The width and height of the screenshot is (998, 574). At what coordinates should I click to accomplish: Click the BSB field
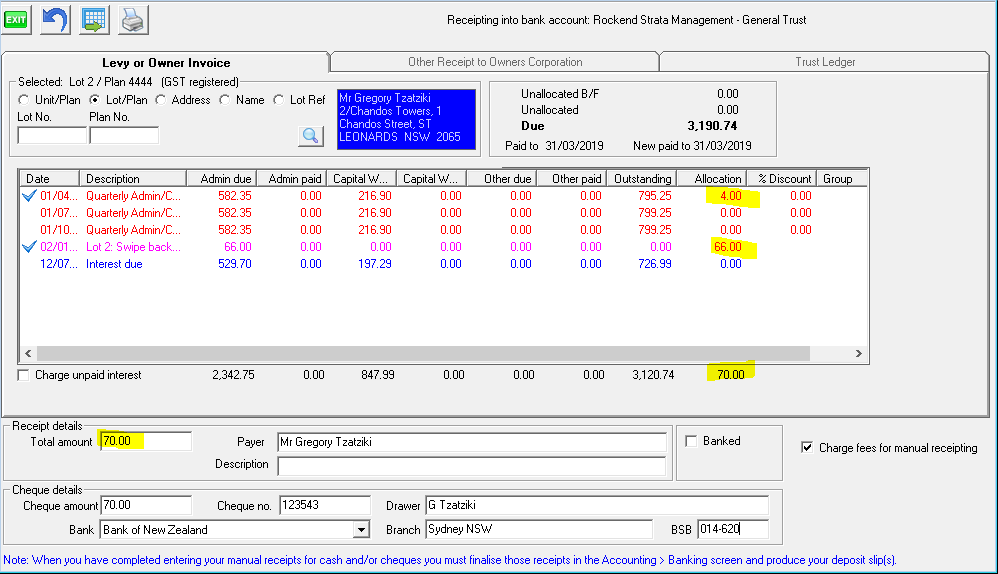[x=733, y=529]
